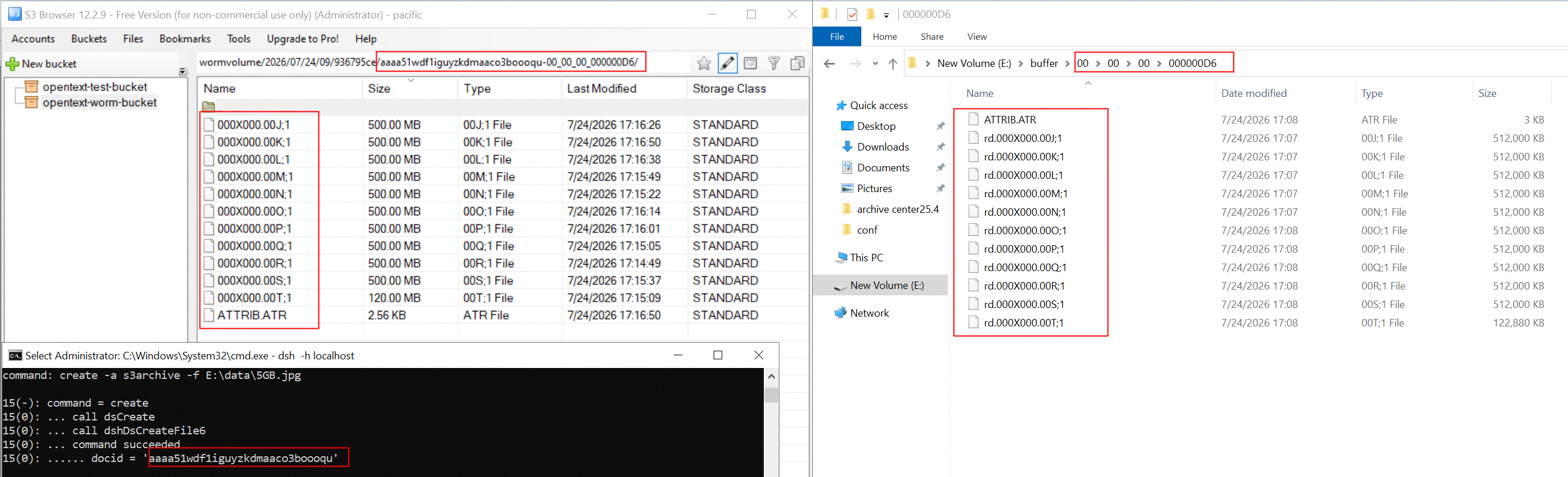This screenshot has width=1568, height=477.
Task: Open Pictures in the navigation pane
Action: (x=874, y=189)
